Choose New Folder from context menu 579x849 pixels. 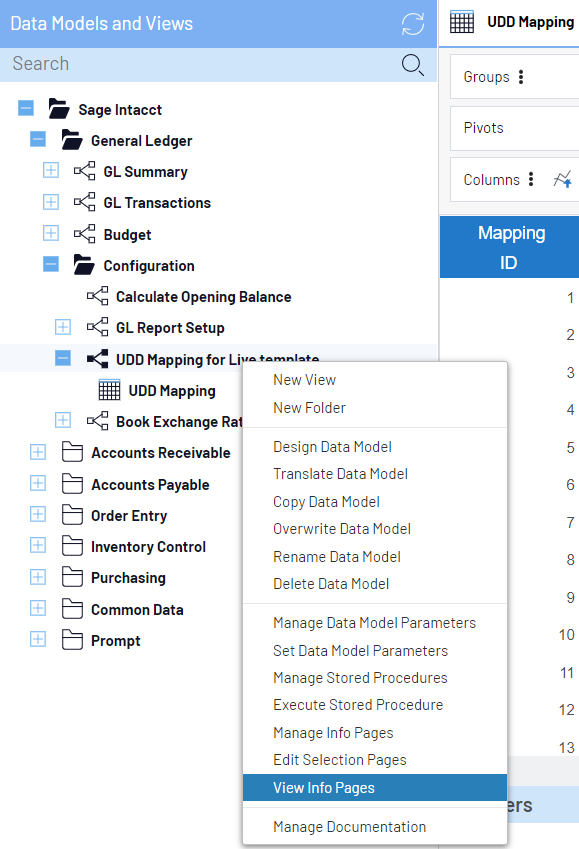pyautogui.click(x=375, y=408)
